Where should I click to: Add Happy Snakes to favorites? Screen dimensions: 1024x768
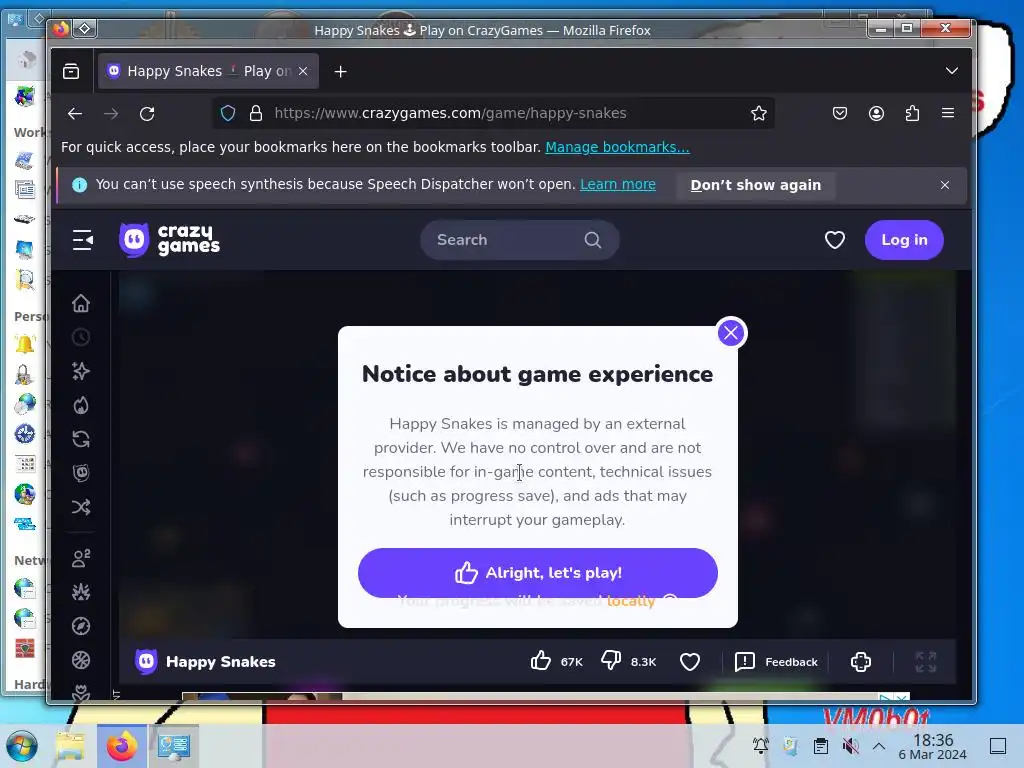pyautogui.click(x=690, y=662)
